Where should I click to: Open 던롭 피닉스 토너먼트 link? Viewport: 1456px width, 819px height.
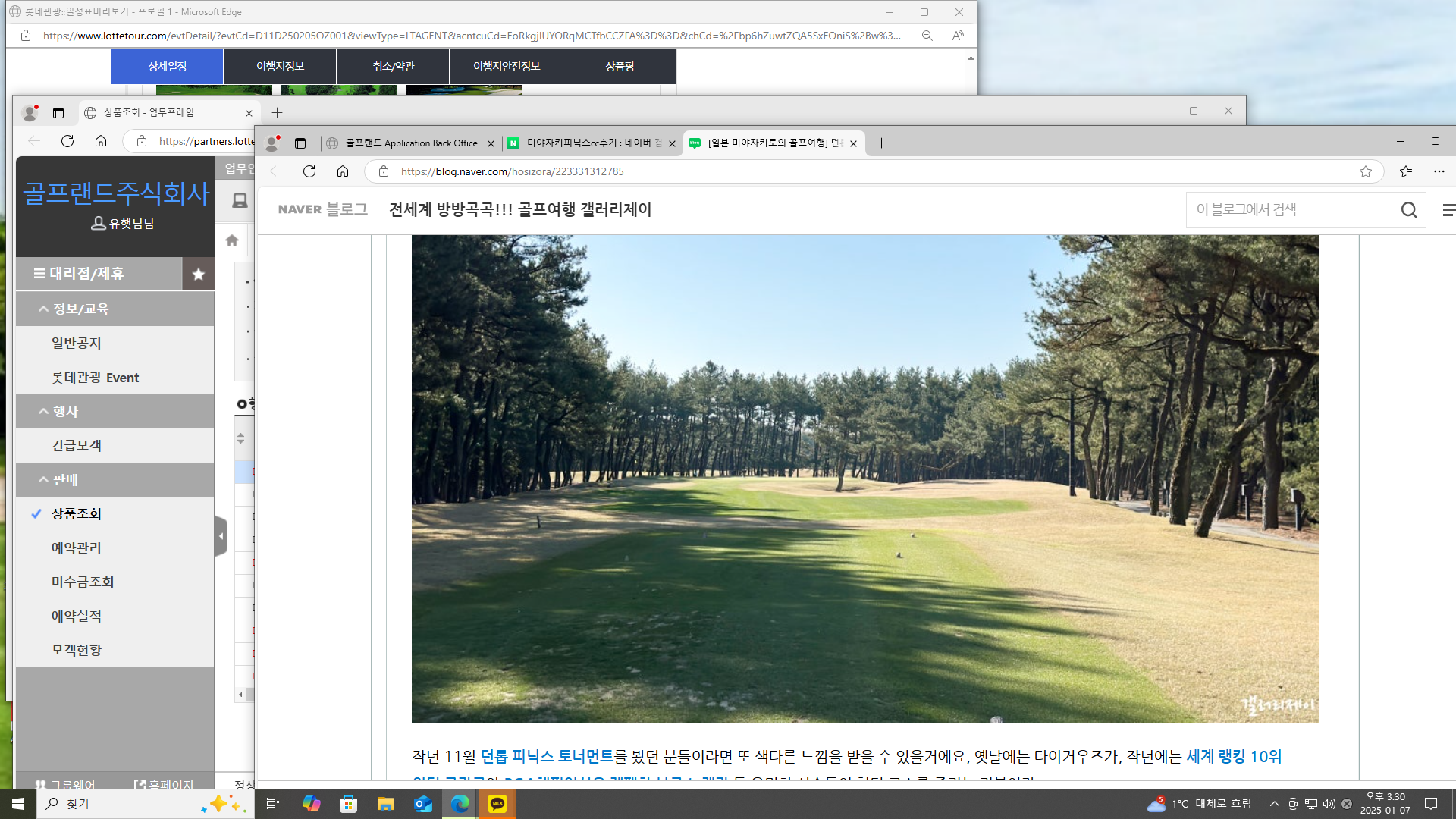tap(547, 756)
